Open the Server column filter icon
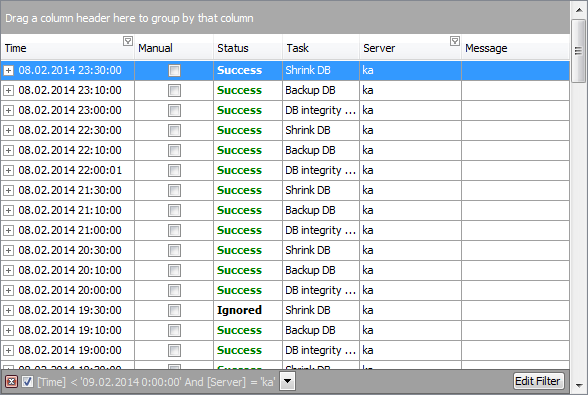Image resolution: width=588 pixels, height=395 pixels. [x=454, y=41]
